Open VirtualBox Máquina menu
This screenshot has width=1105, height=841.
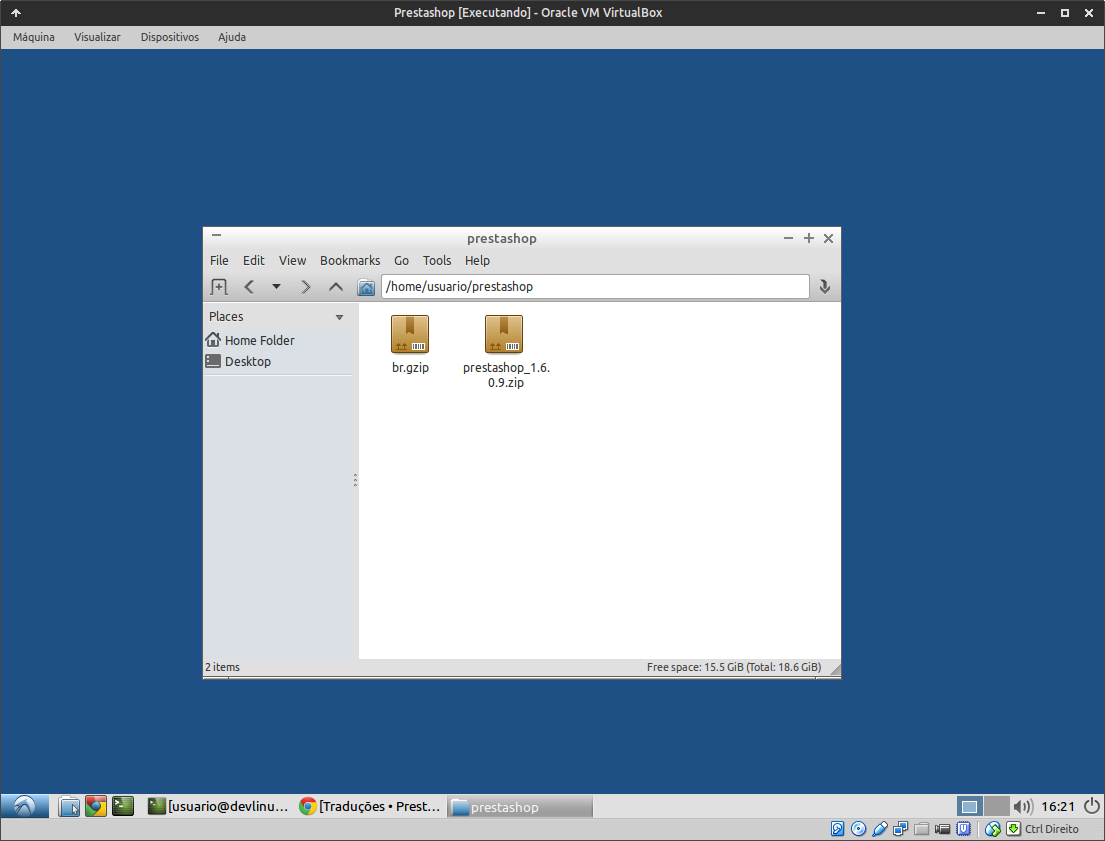(x=34, y=37)
